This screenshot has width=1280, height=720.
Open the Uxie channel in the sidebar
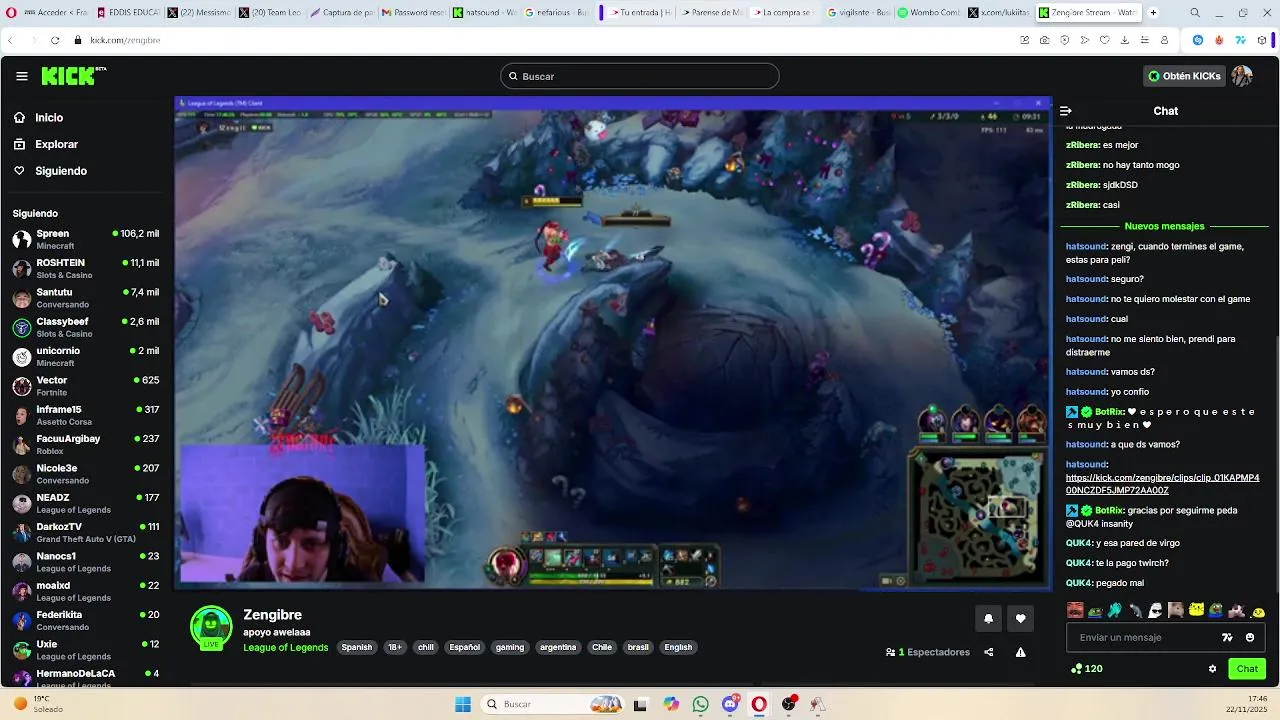[x=86, y=650]
